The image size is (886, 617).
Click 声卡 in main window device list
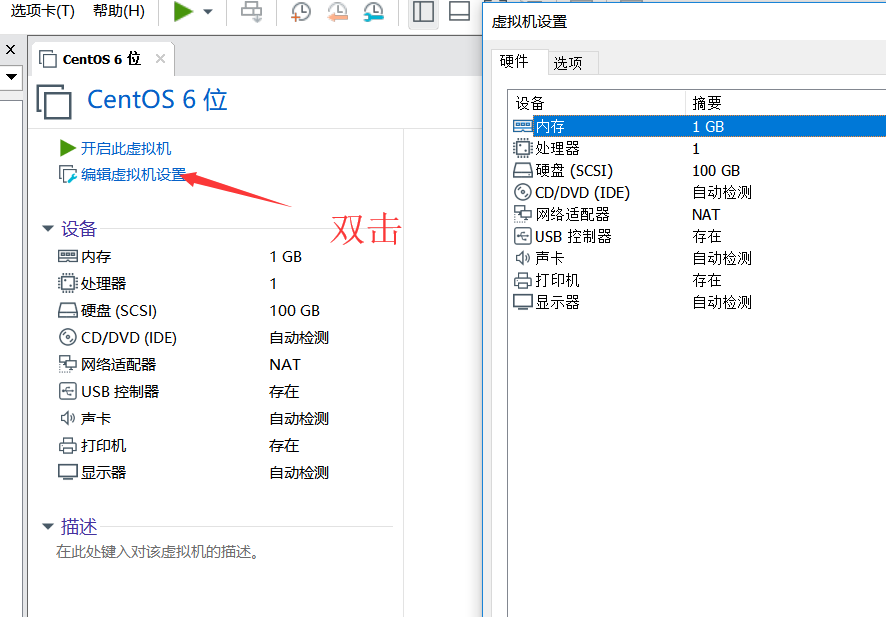click(x=96, y=419)
